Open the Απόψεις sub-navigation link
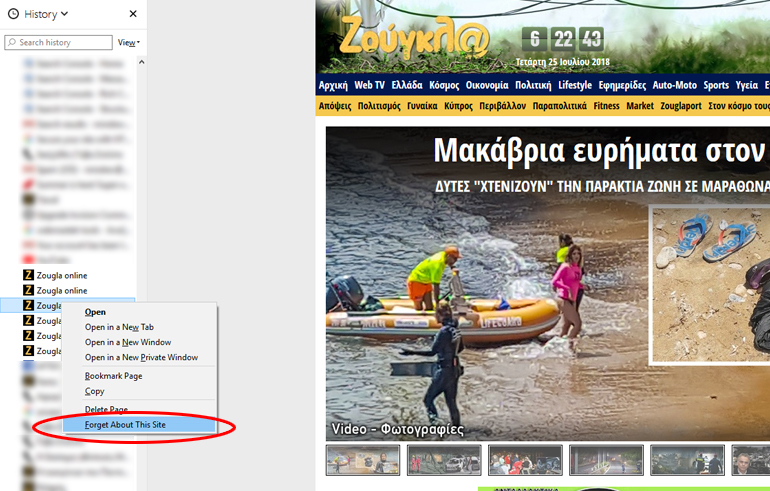This screenshot has height=491, width=770. pyautogui.click(x=335, y=106)
